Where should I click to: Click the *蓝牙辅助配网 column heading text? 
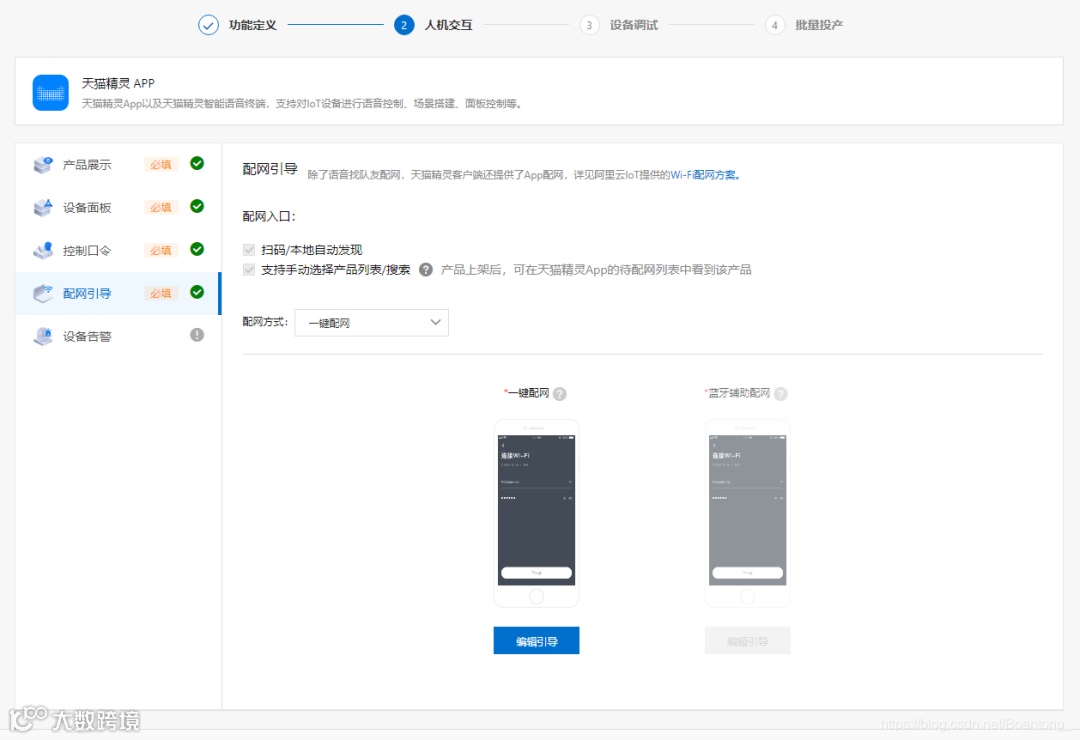point(737,393)
